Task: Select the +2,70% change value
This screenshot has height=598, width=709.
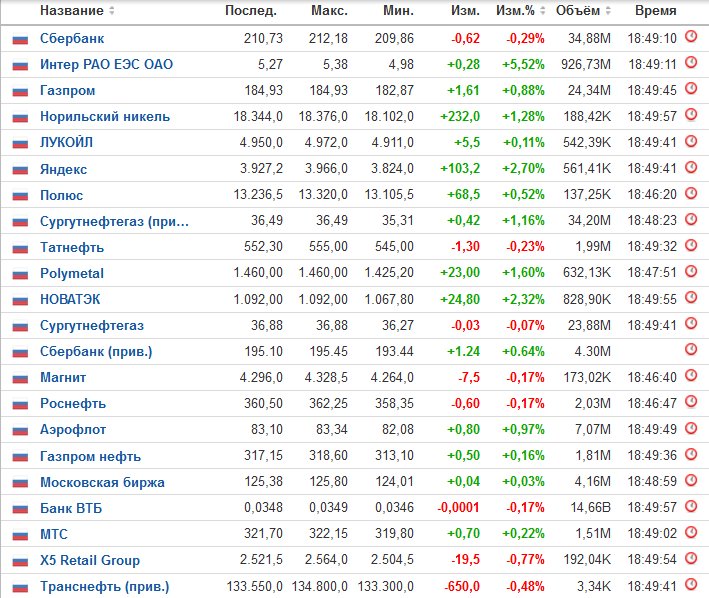Action: coord(523,169)
